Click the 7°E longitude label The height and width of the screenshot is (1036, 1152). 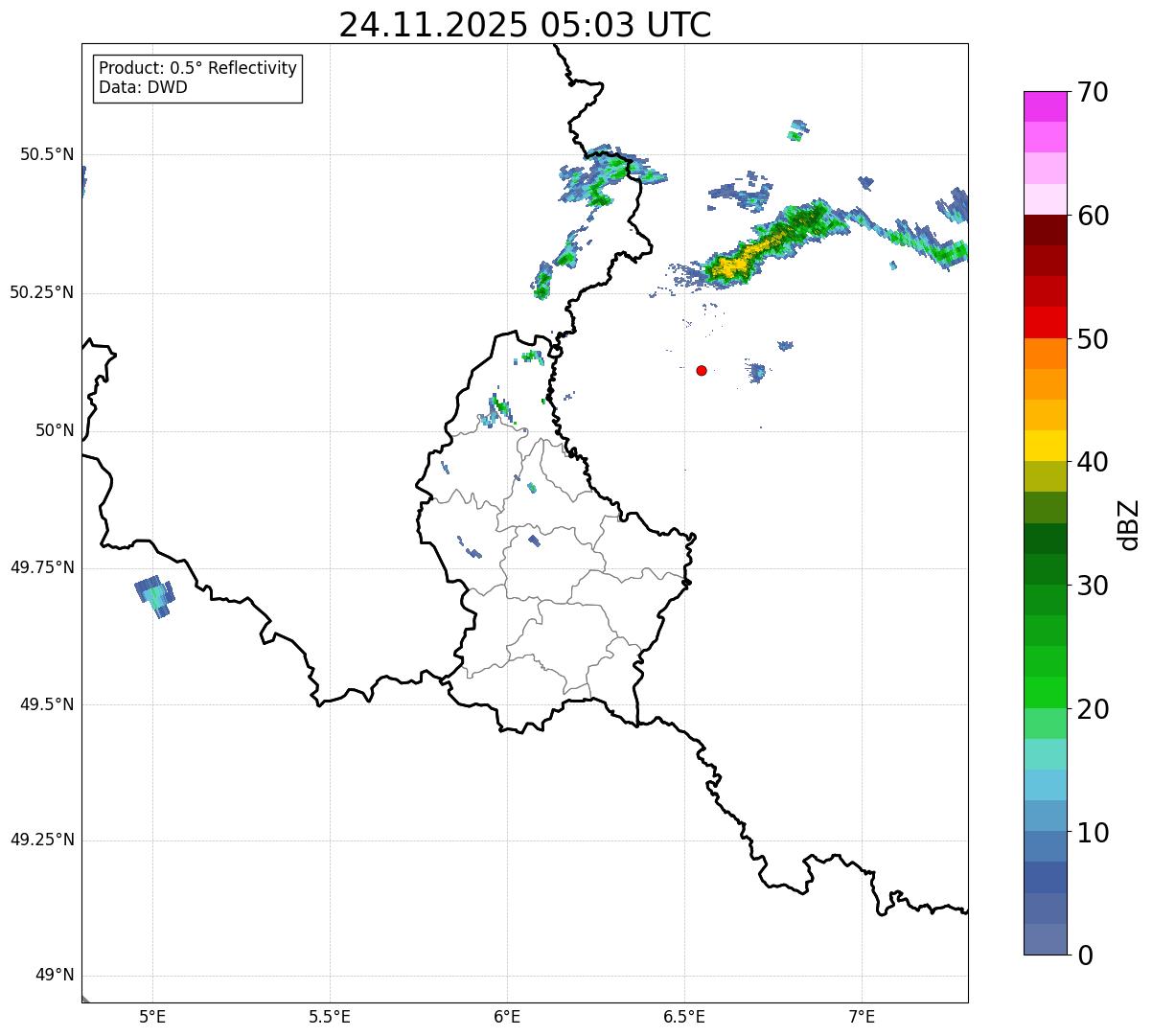coord(862,1016)
